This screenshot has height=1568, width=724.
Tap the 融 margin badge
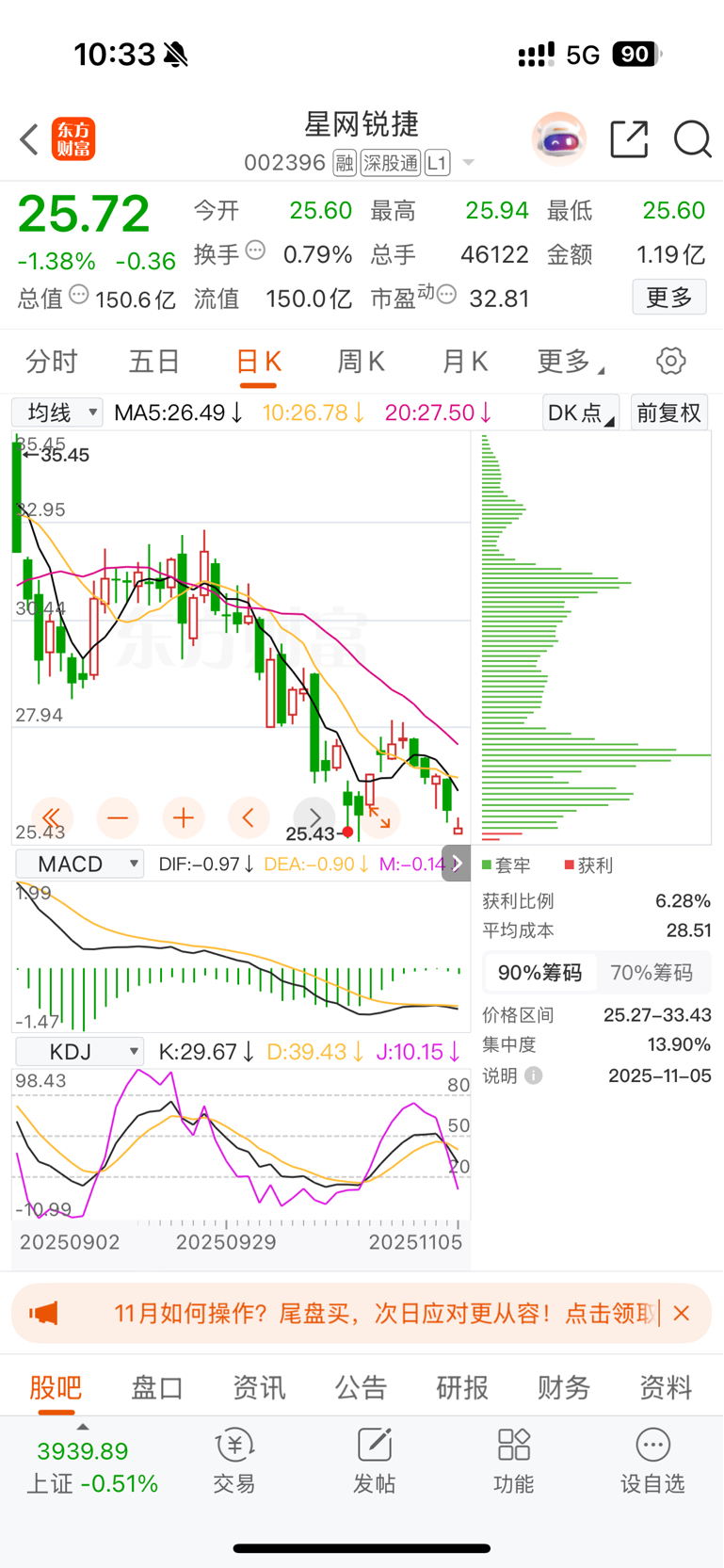[345, 163]
